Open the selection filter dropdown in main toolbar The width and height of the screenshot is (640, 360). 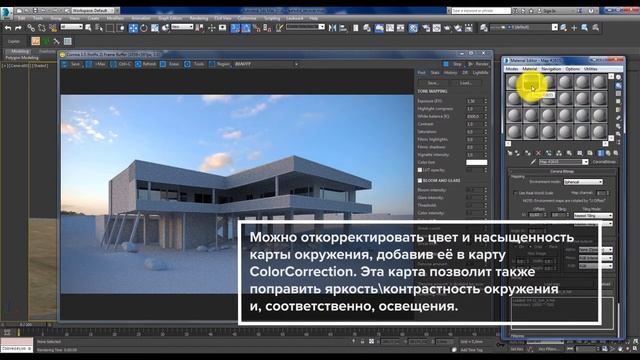tap(71, 27)
